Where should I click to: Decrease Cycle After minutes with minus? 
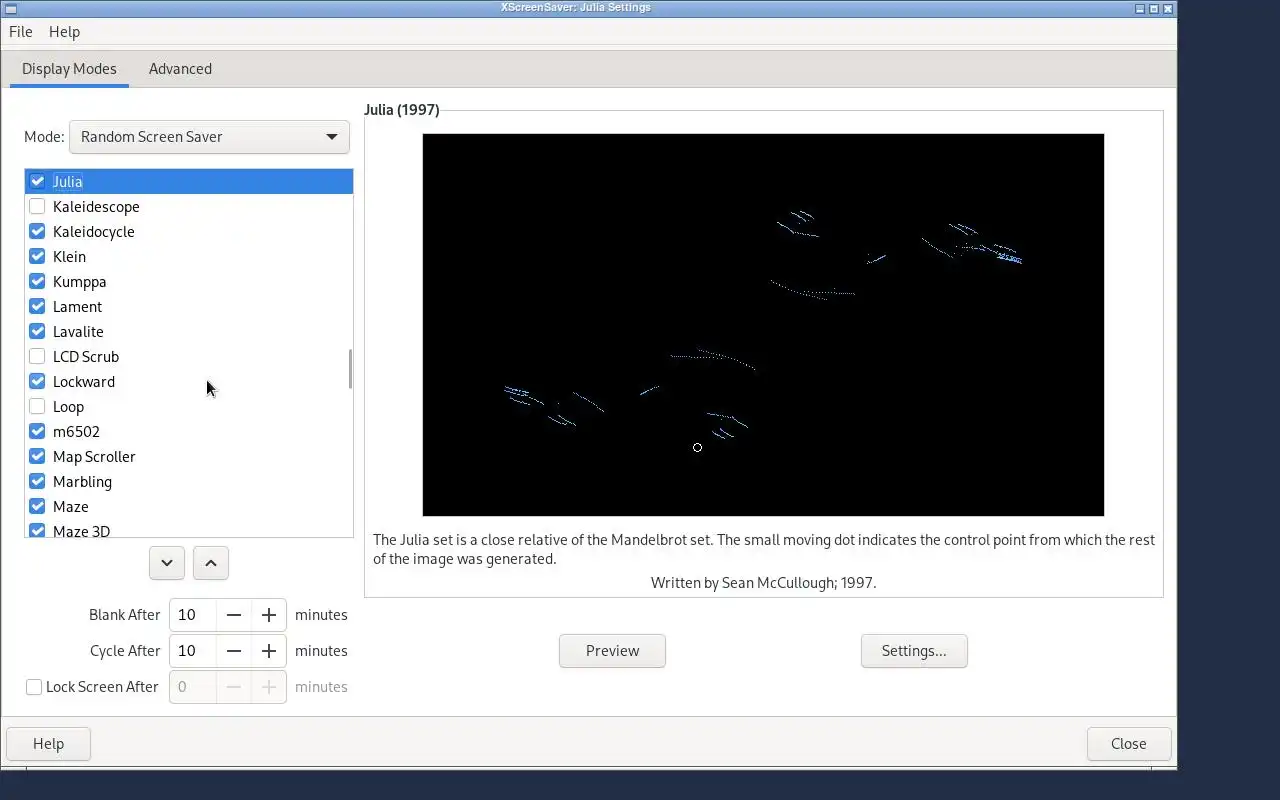[234, 651]
